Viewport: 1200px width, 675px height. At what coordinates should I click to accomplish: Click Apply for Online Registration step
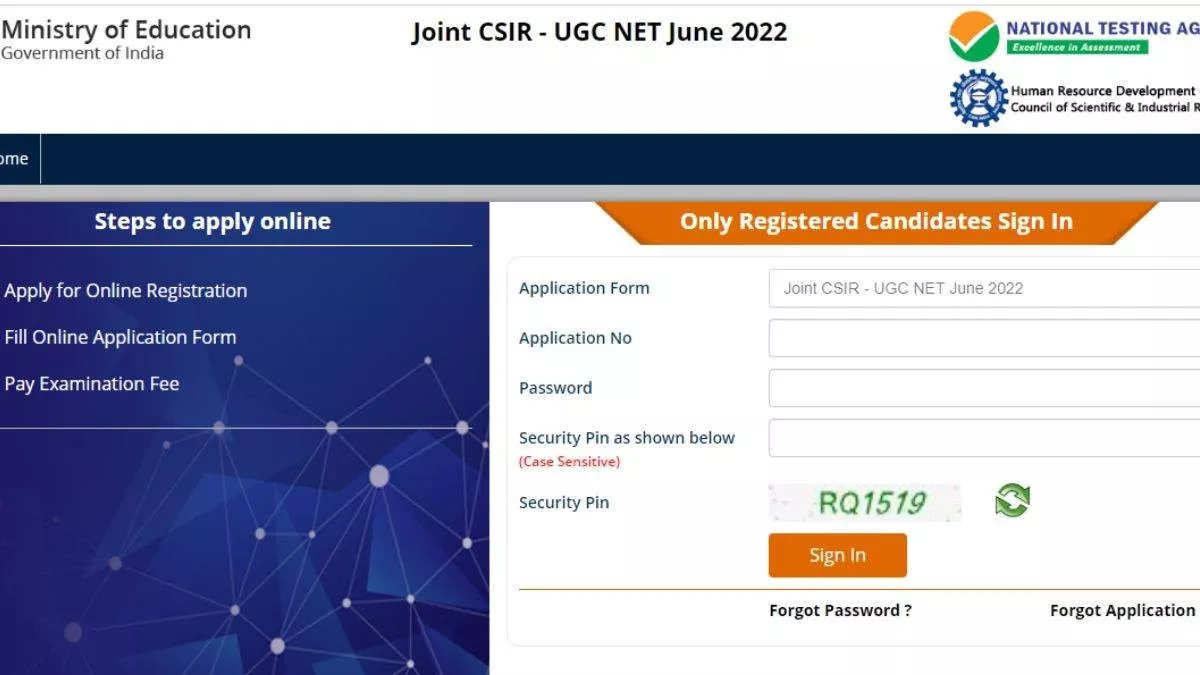pos(126,291)
